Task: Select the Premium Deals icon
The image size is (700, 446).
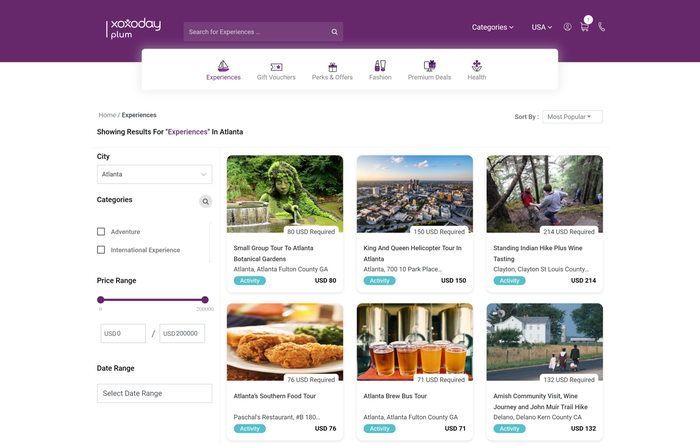Action: pos(429,67)
